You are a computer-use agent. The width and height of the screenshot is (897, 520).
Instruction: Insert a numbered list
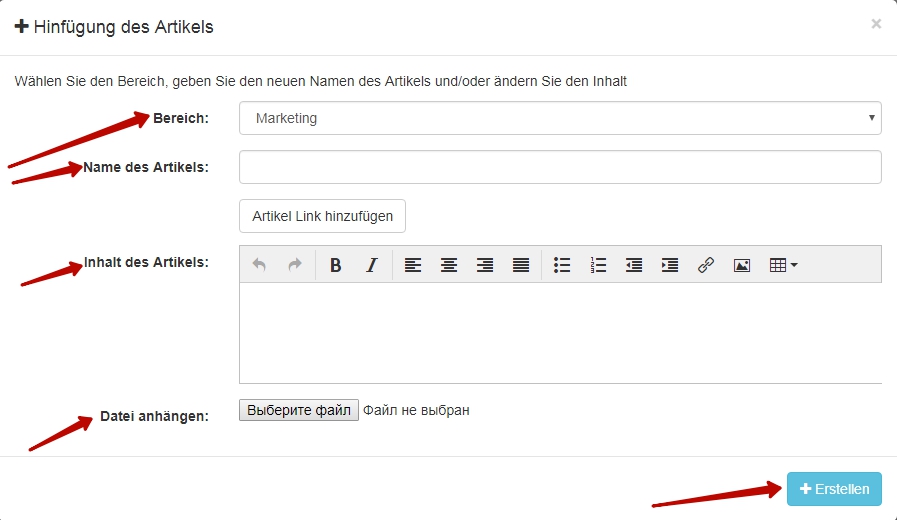[598, 265]
